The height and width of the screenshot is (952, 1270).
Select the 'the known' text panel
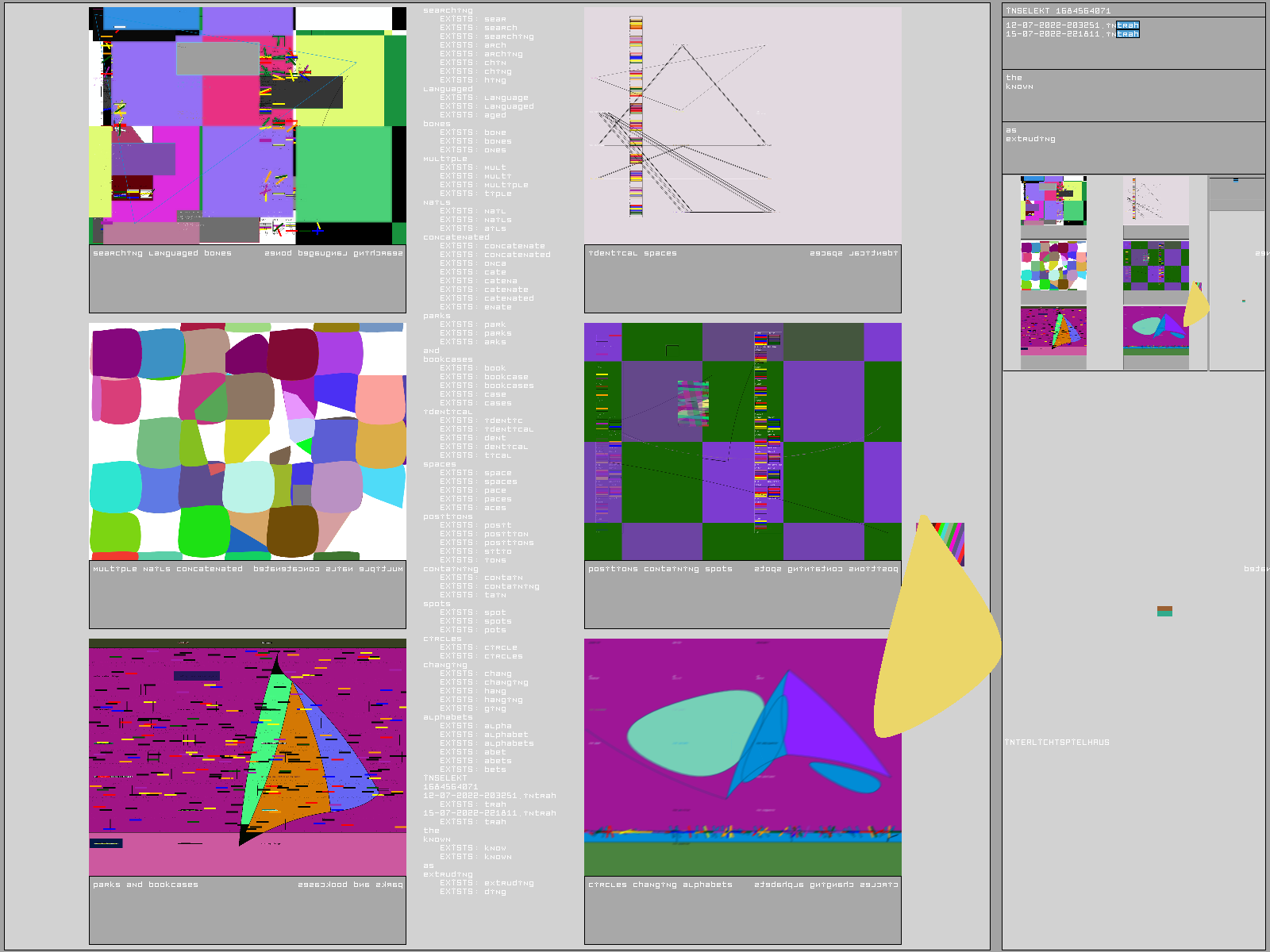pyautogui.click(x=1133, y=95)
